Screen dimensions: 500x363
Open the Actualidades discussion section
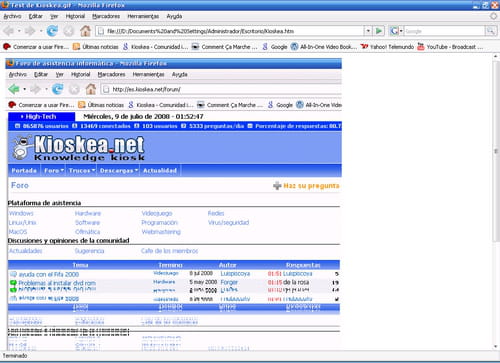(25, 251)
